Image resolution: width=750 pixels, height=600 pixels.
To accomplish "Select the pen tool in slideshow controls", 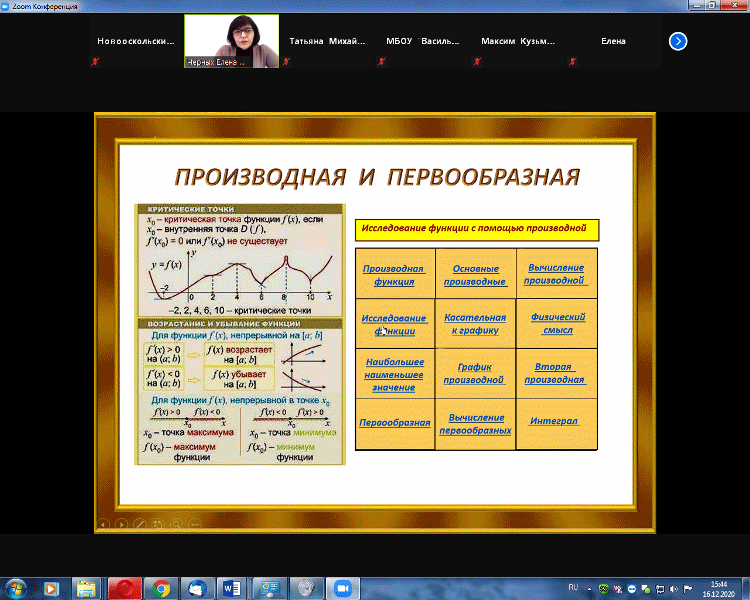I will (x=140, y=522).
